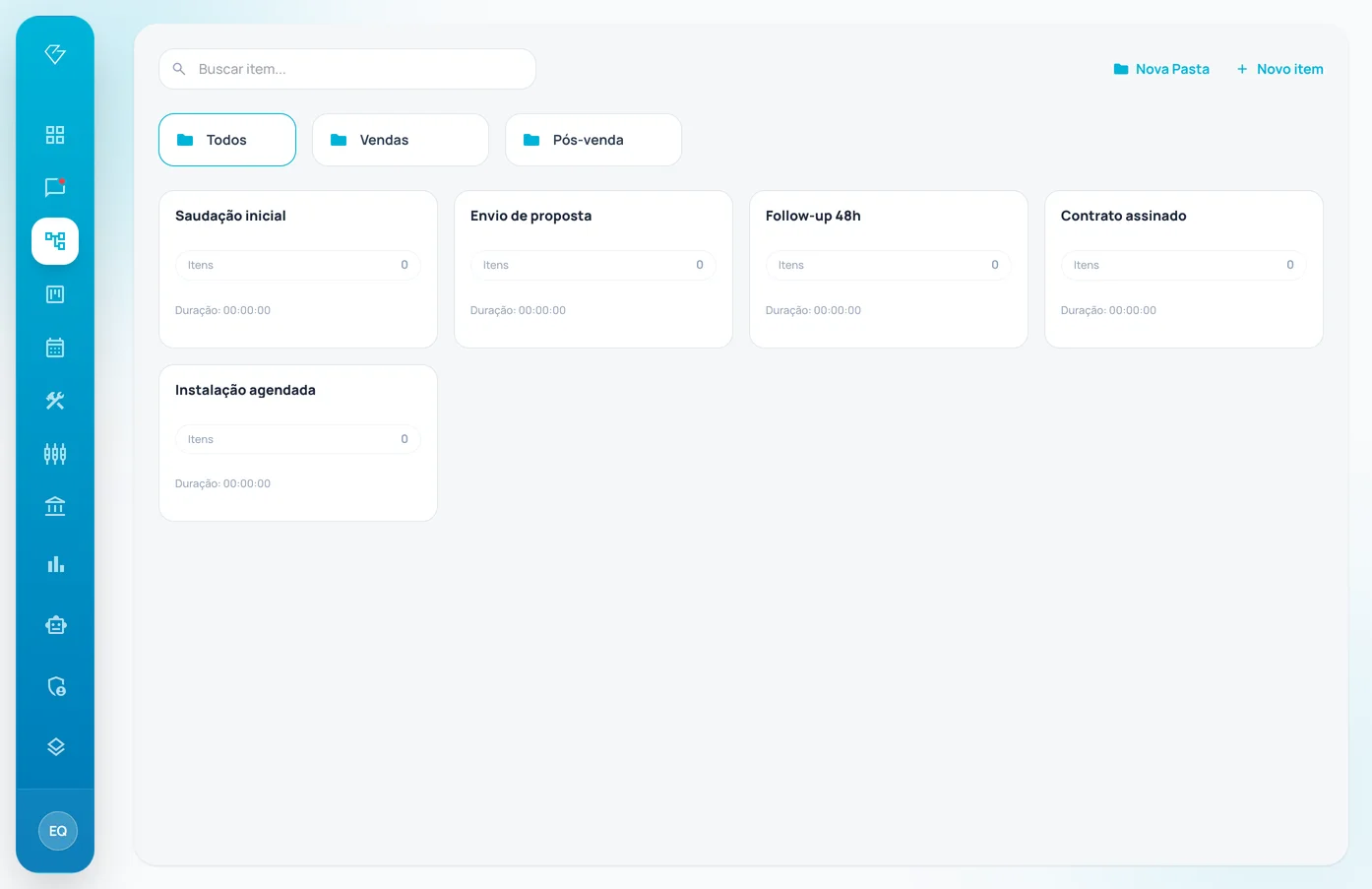Viewport: 1372px width, 889px height.
Task: Open the tools wrench-and-hammer sidebar icon
Action: pyautogui.click(x=55, y=401)
